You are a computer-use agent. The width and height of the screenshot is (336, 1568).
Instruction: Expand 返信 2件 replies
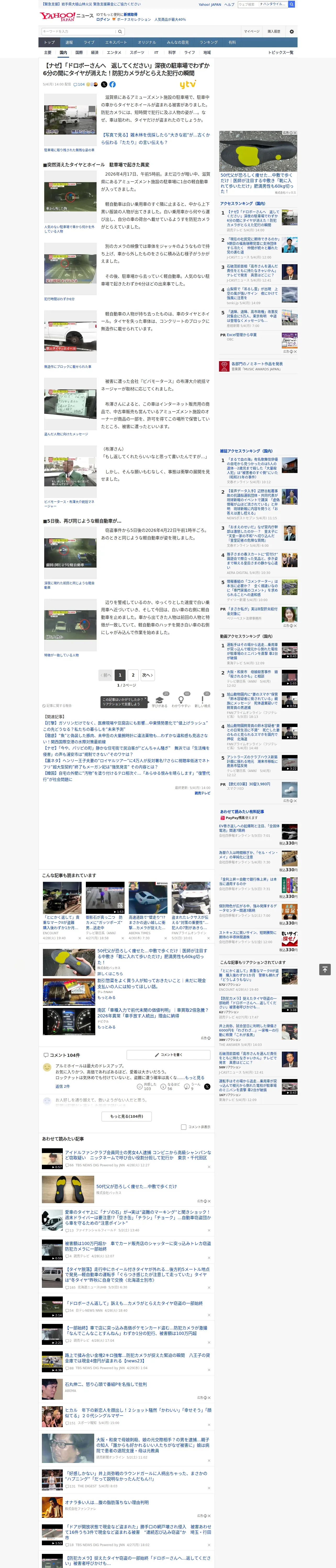[x=63, y=1087]
